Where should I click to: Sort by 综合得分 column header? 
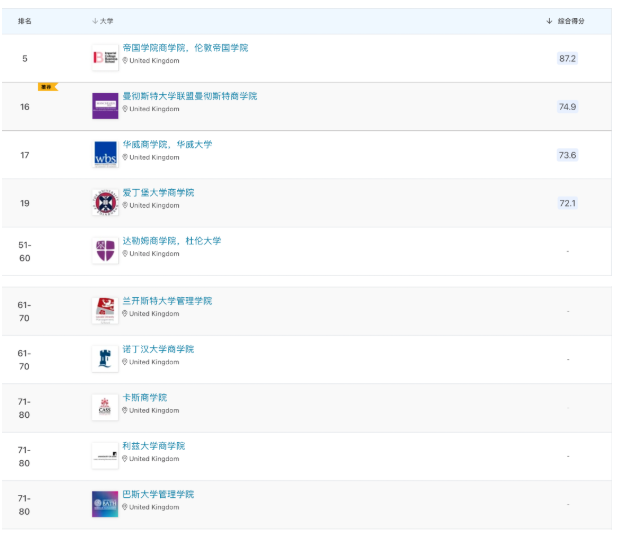[x=565, y=21]
